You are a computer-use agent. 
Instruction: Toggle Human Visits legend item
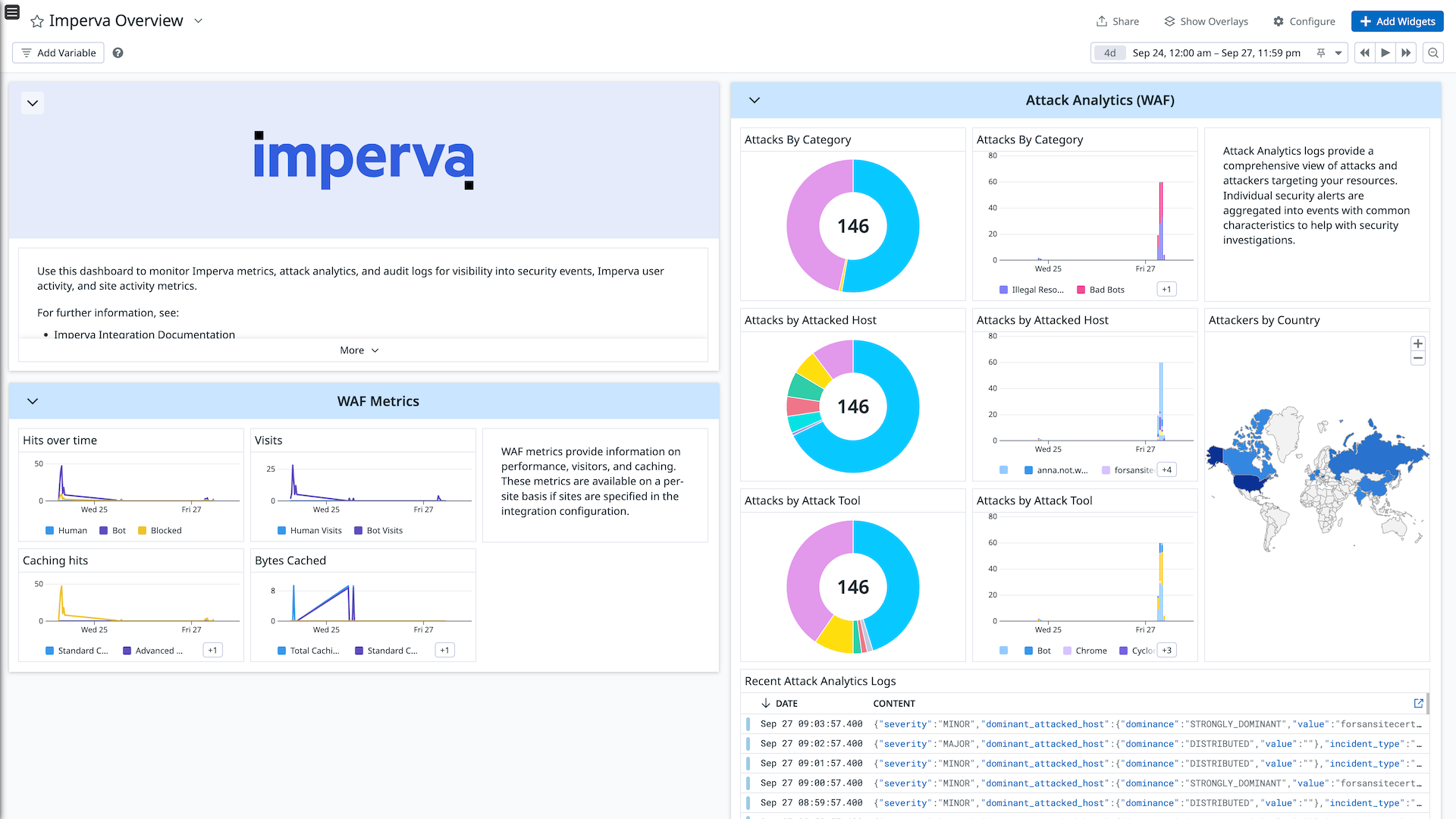309,531
